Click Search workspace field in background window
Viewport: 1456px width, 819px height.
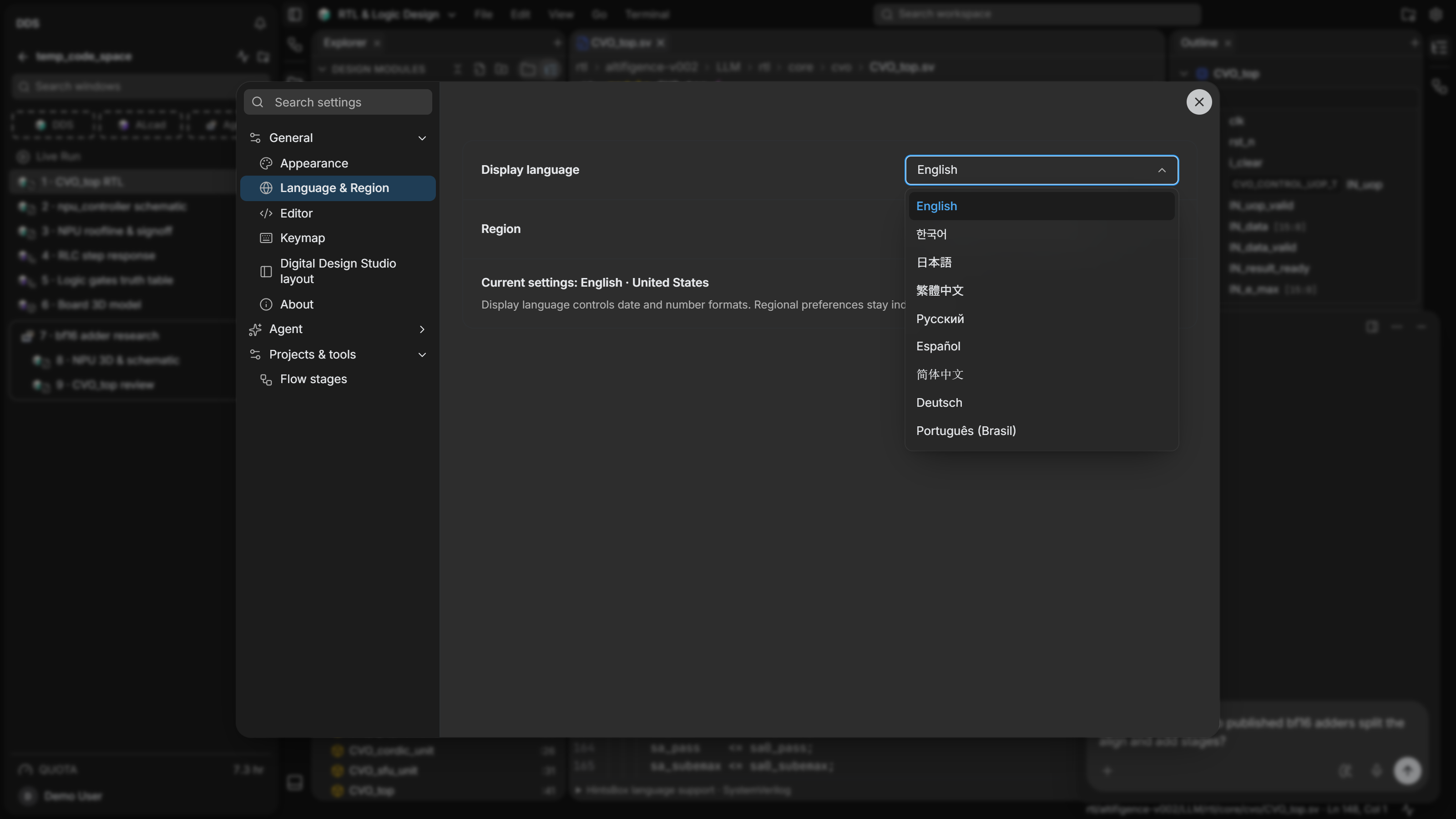point(1037,14)
